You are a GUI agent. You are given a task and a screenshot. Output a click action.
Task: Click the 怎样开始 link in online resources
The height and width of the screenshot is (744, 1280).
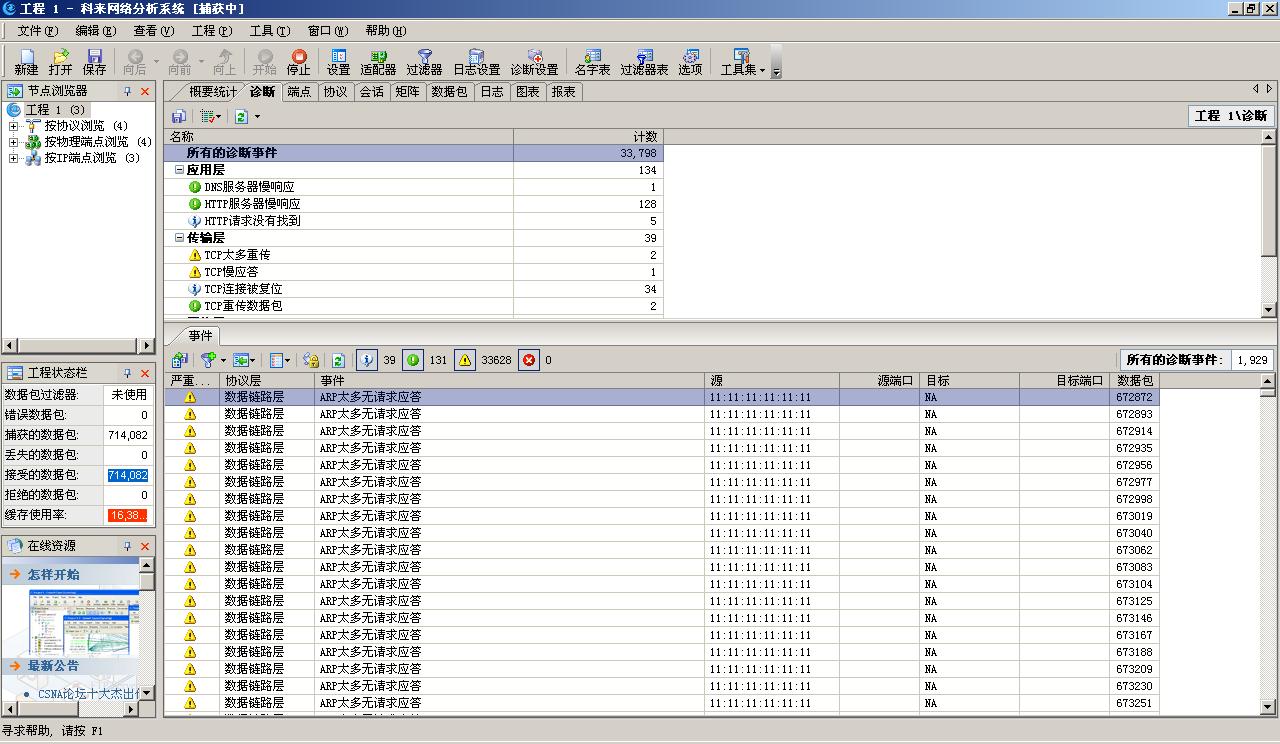pyautogui.click(x=54, y=575)
